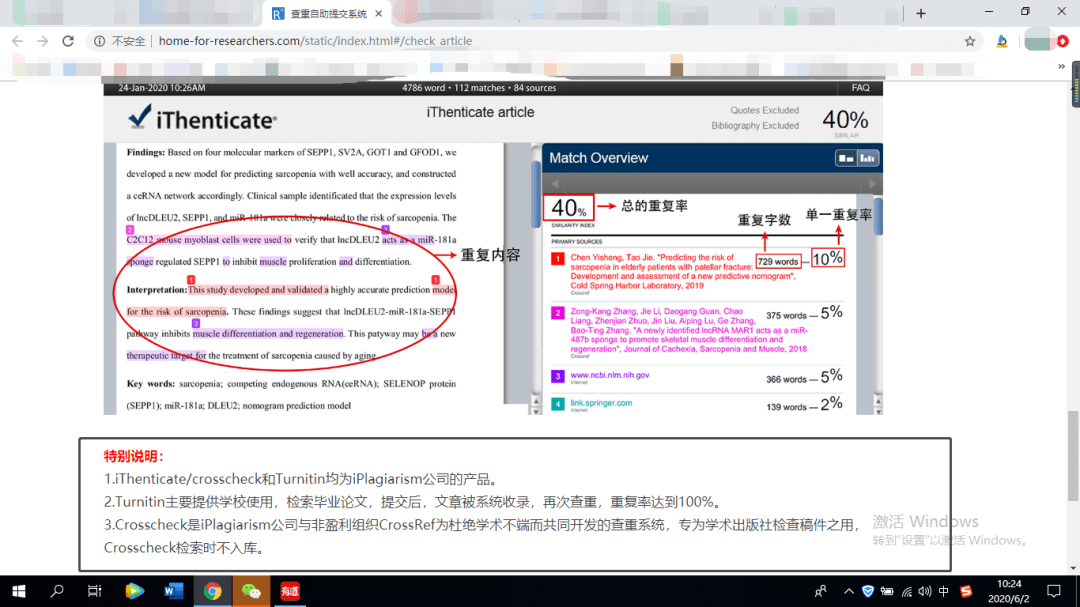The height and width of the screenshot is (607, 1080).
Task: Go back using the browser back arrow
Action: (x=17, y=41)
